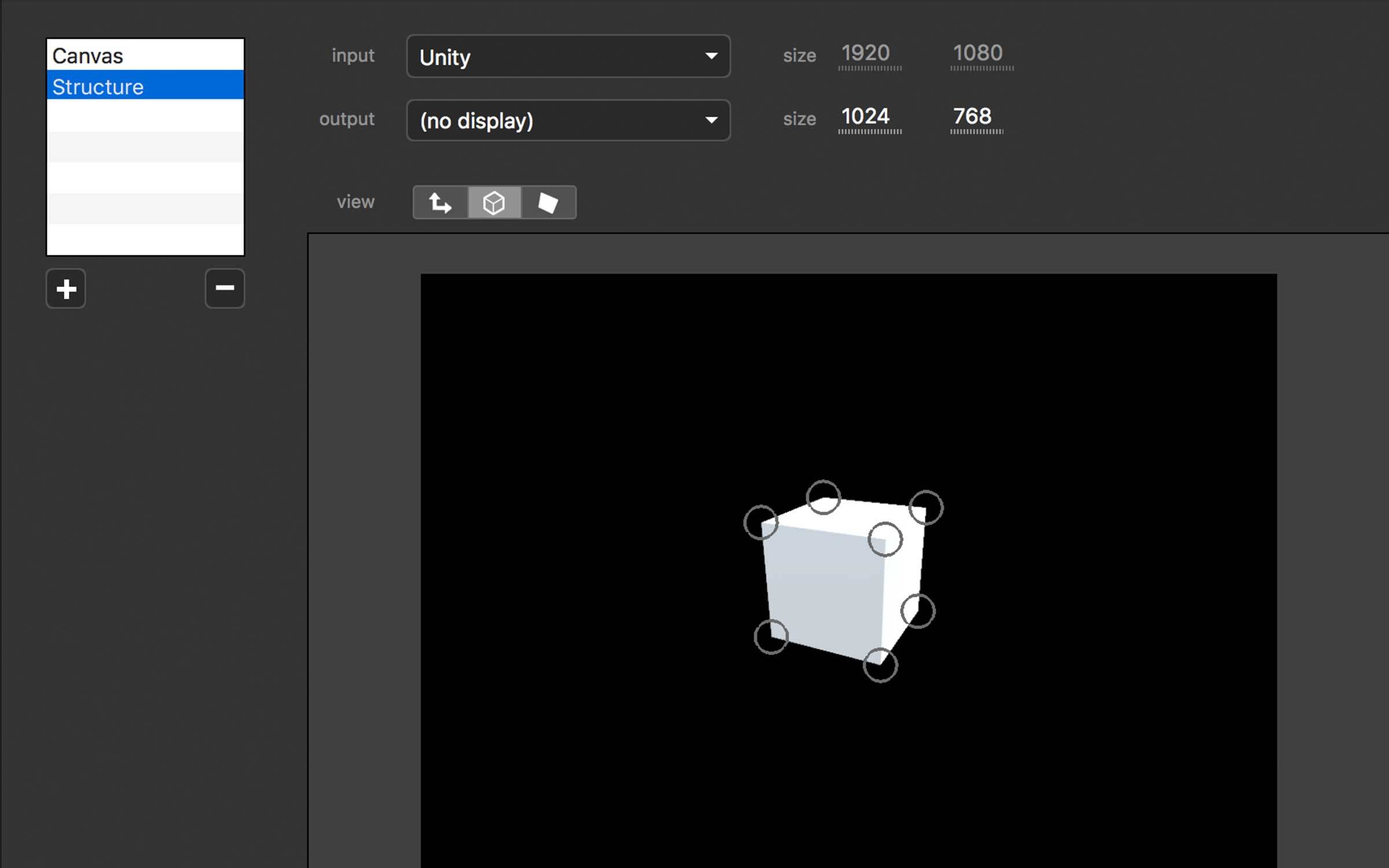
Task: Click the bottom-left corner handle of the cube
Action: (771, 637)
